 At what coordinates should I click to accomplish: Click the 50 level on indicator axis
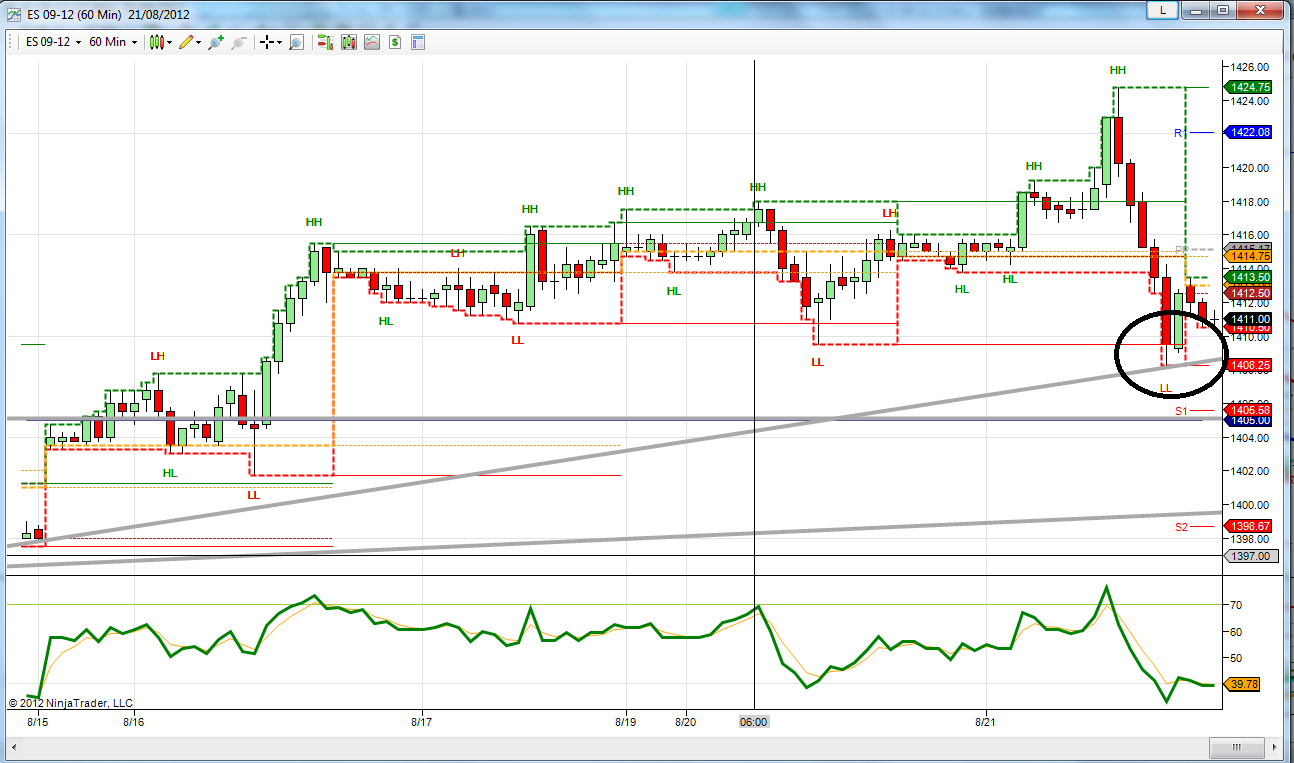coord(1235,658)
